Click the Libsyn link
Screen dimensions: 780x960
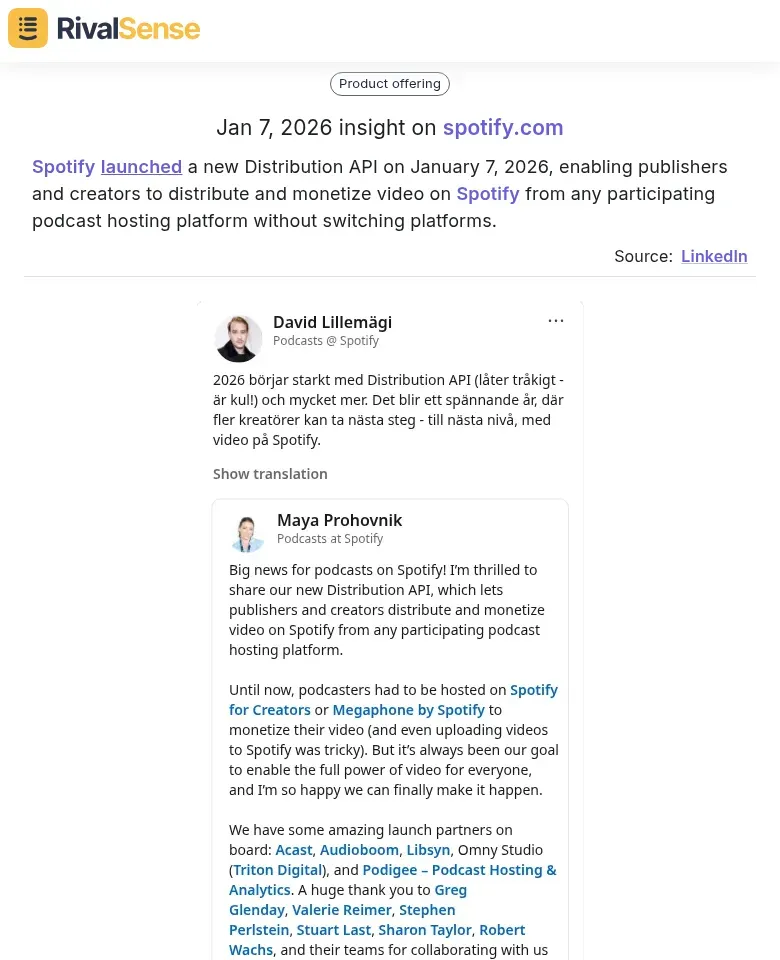point(428,849)
